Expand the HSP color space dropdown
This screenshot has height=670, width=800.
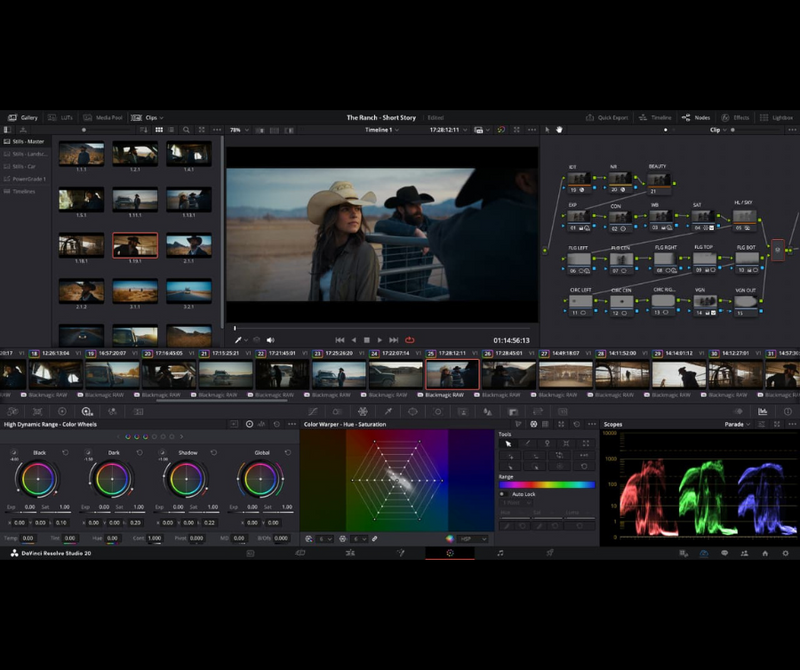(x=473, y=539)
